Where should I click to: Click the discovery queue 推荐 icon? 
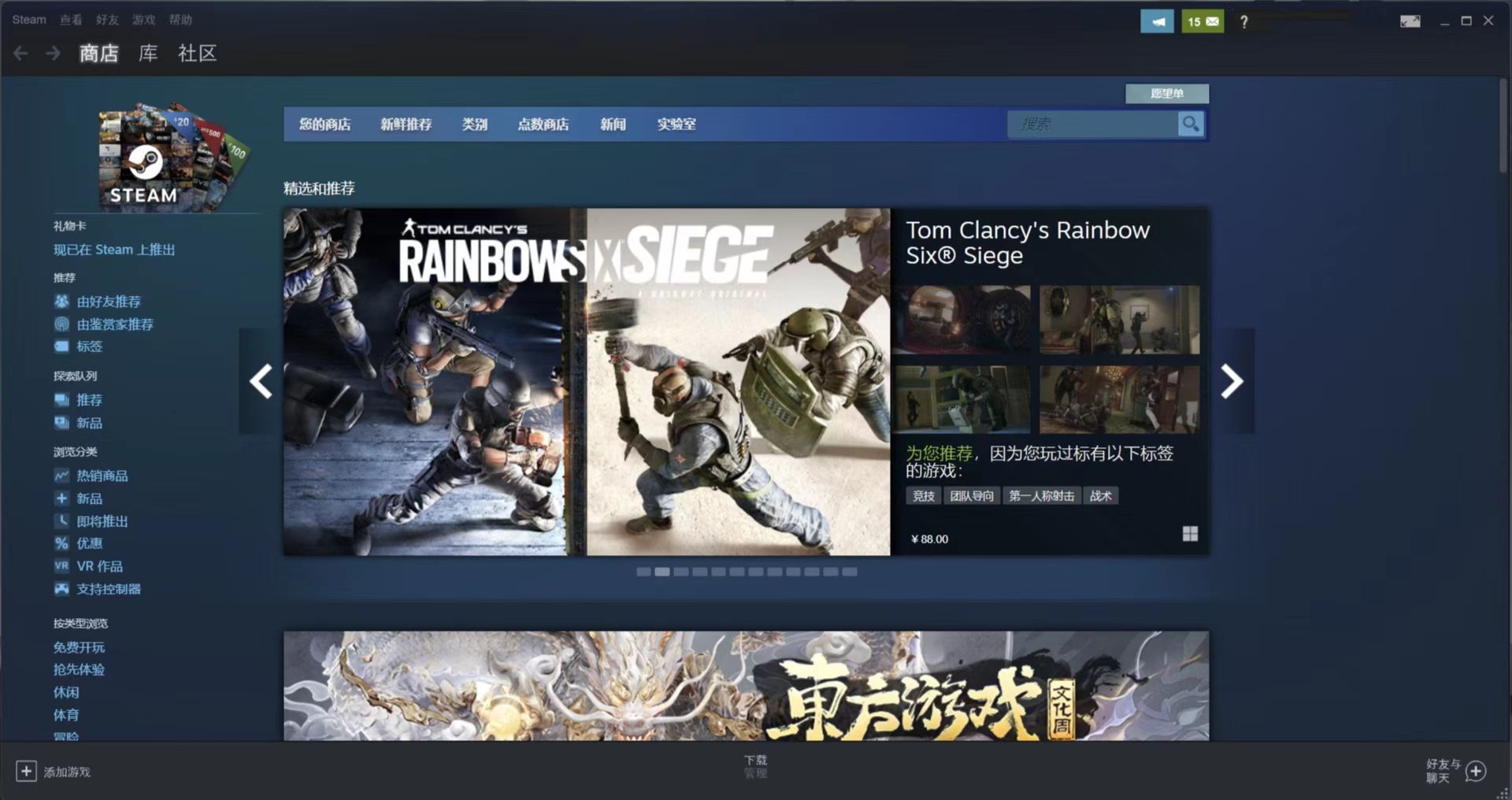(x=61, y=399)
